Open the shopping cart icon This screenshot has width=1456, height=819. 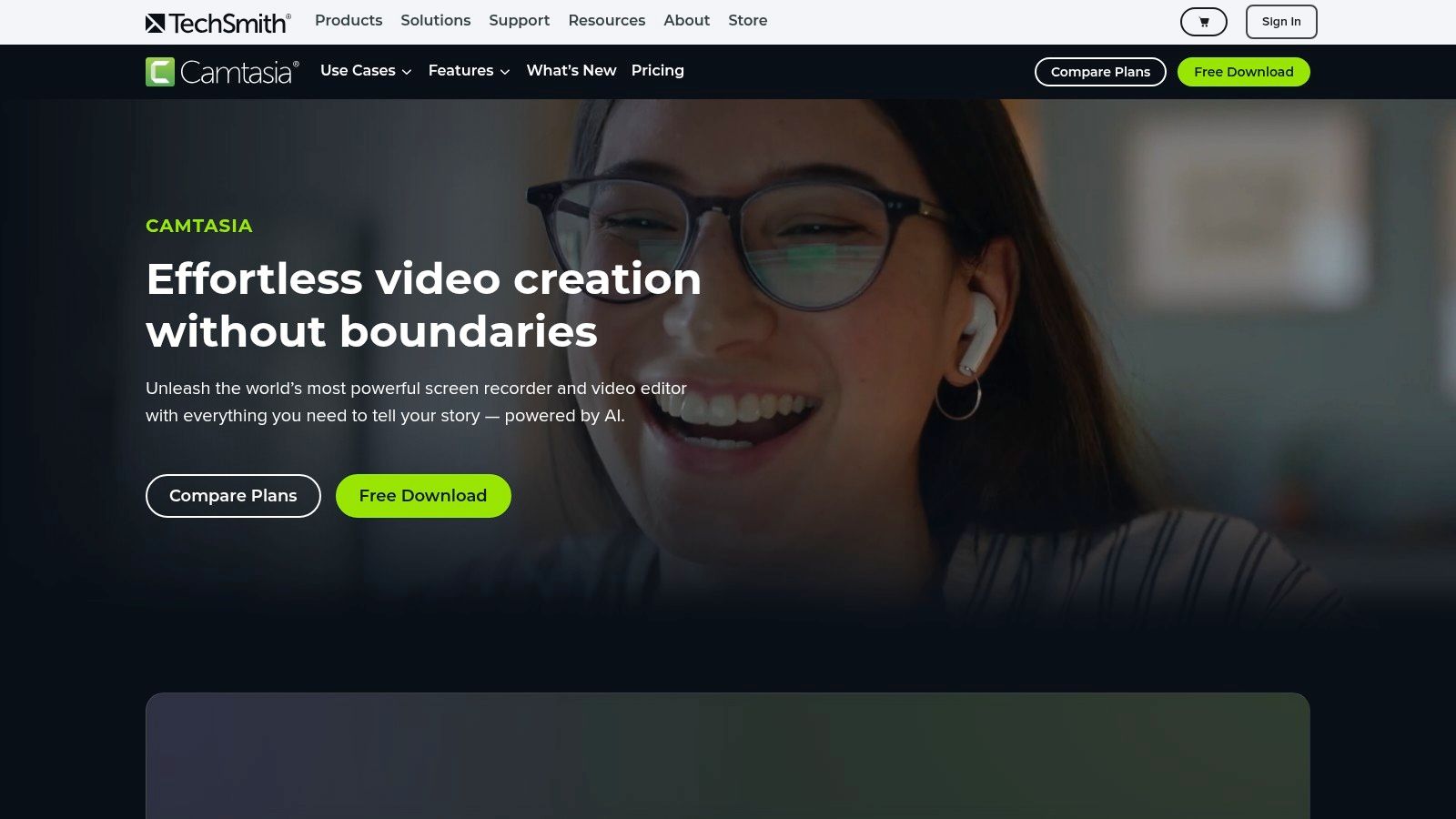click(1203, 22)
